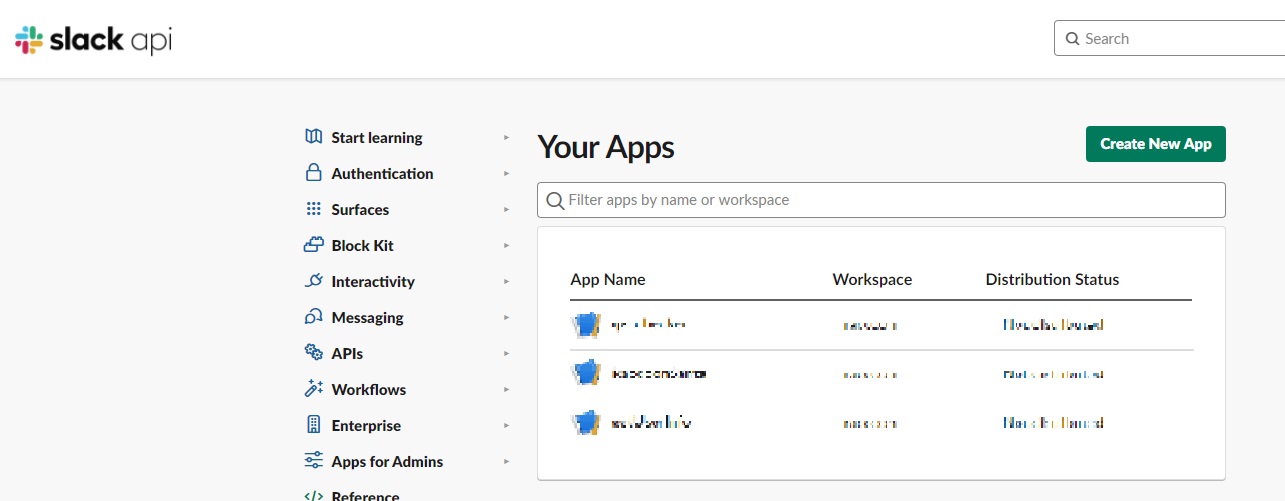Click the building icon beside Enterprise

tap(314, 425)
